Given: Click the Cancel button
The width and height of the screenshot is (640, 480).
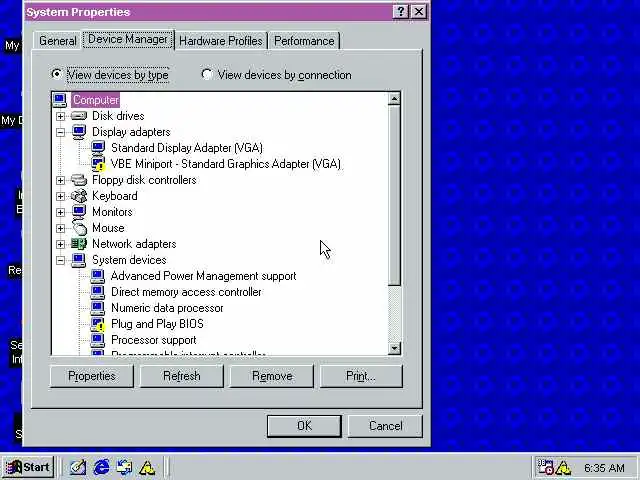Looking at the screenshot, I should tap(385, 426).
